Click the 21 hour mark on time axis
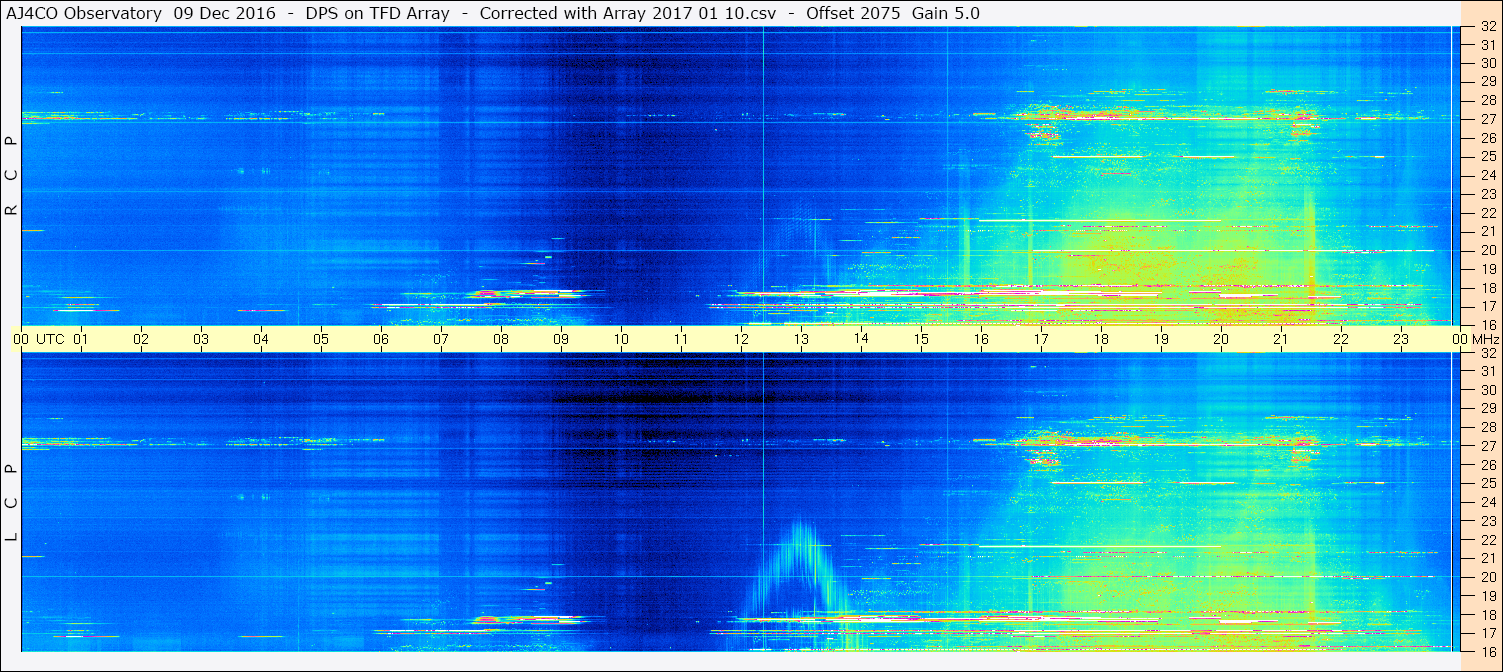The width and height of the screenshot is (1503, 672). [x=1281, y=339]
